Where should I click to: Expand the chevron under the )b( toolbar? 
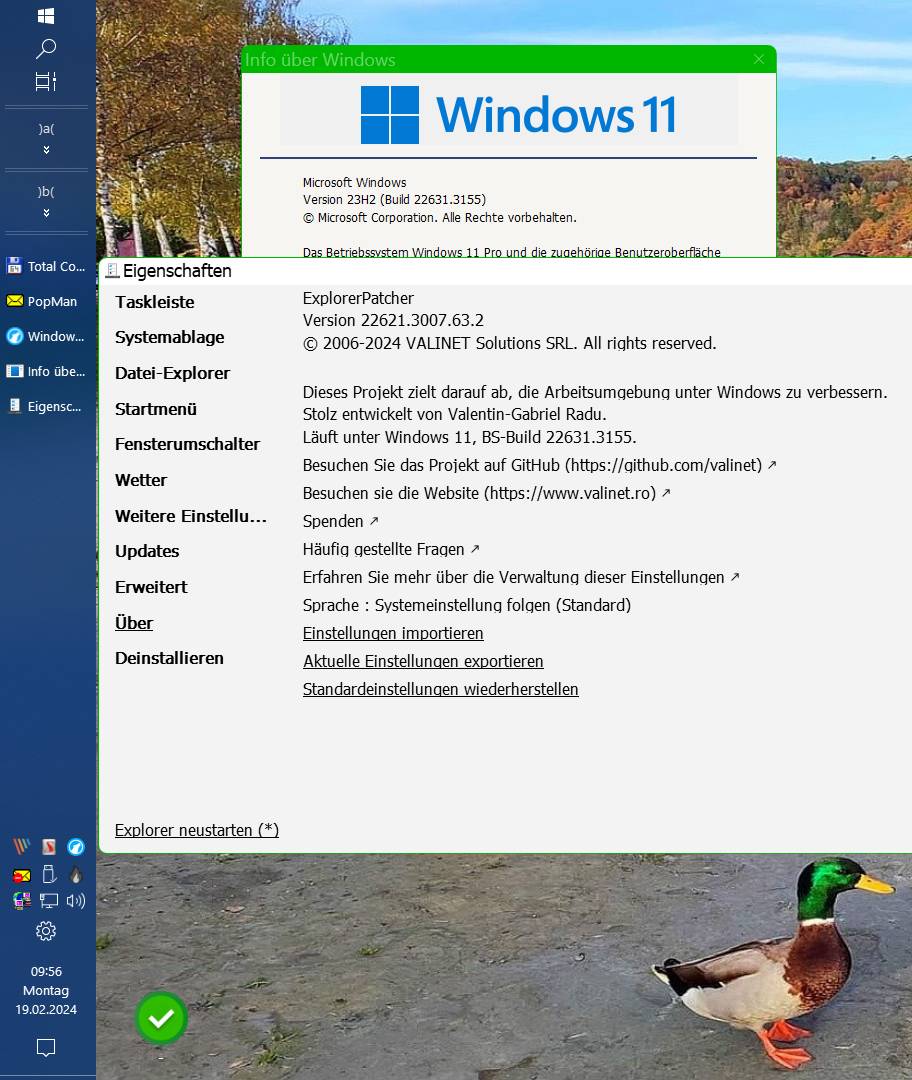[46, 213]
